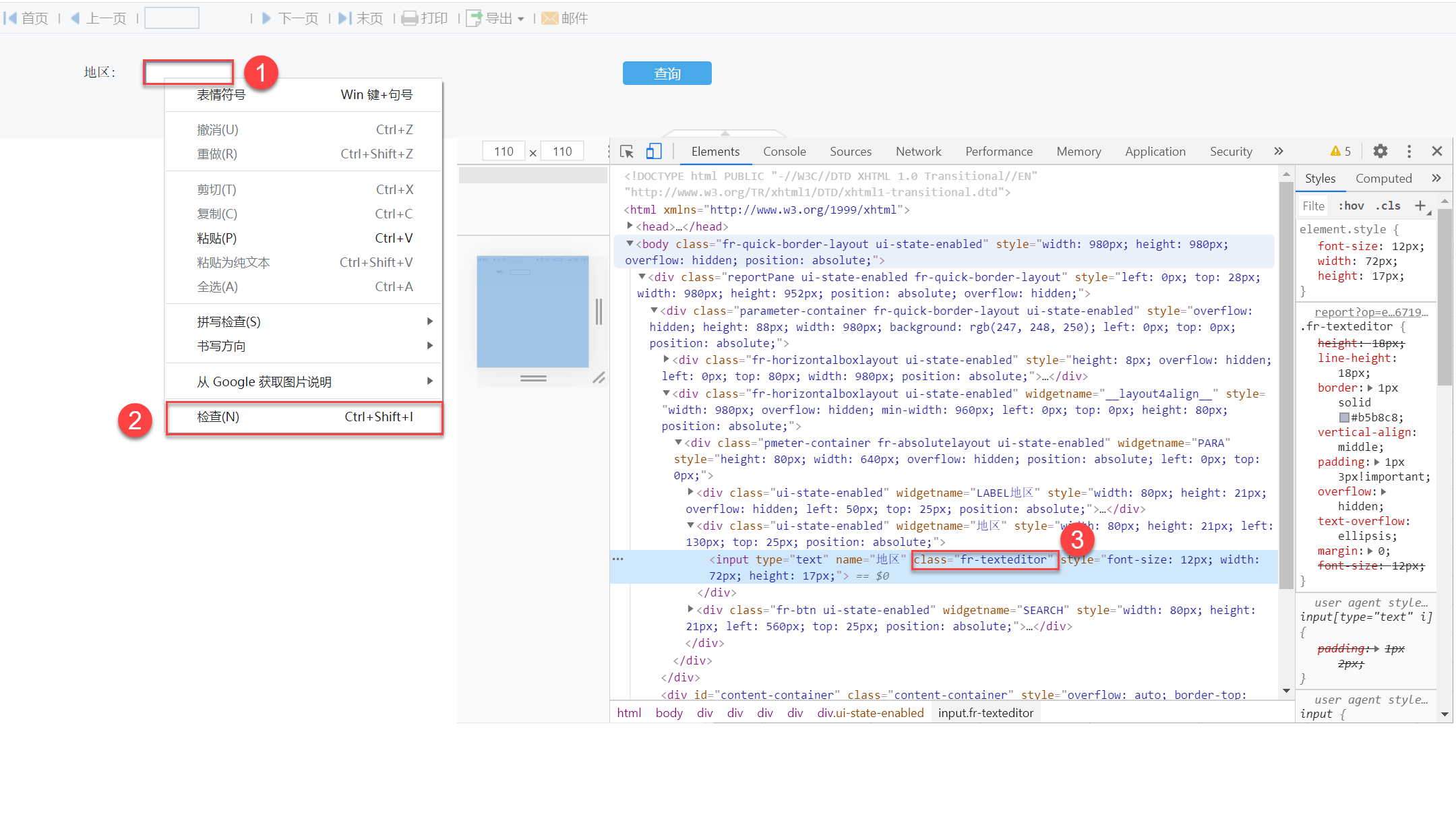
Task: Switch to the Console tab
Action: pyautogui.click(x=784, y=152)
